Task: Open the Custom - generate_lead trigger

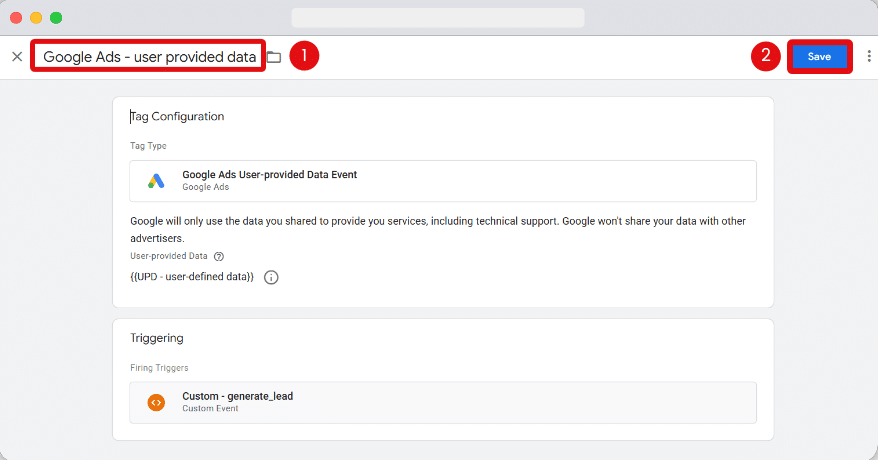Action: pyautogui.click(x=443, y=402)
